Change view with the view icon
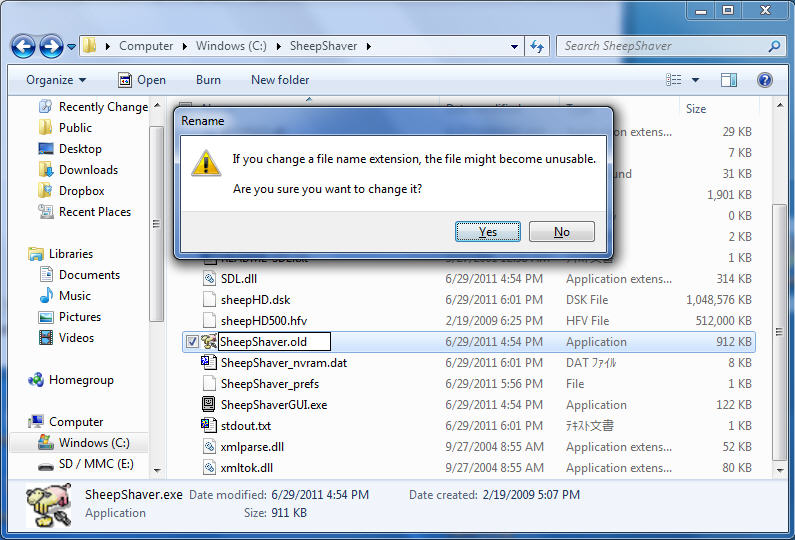795x540 pixels. [x=673, y=80]
